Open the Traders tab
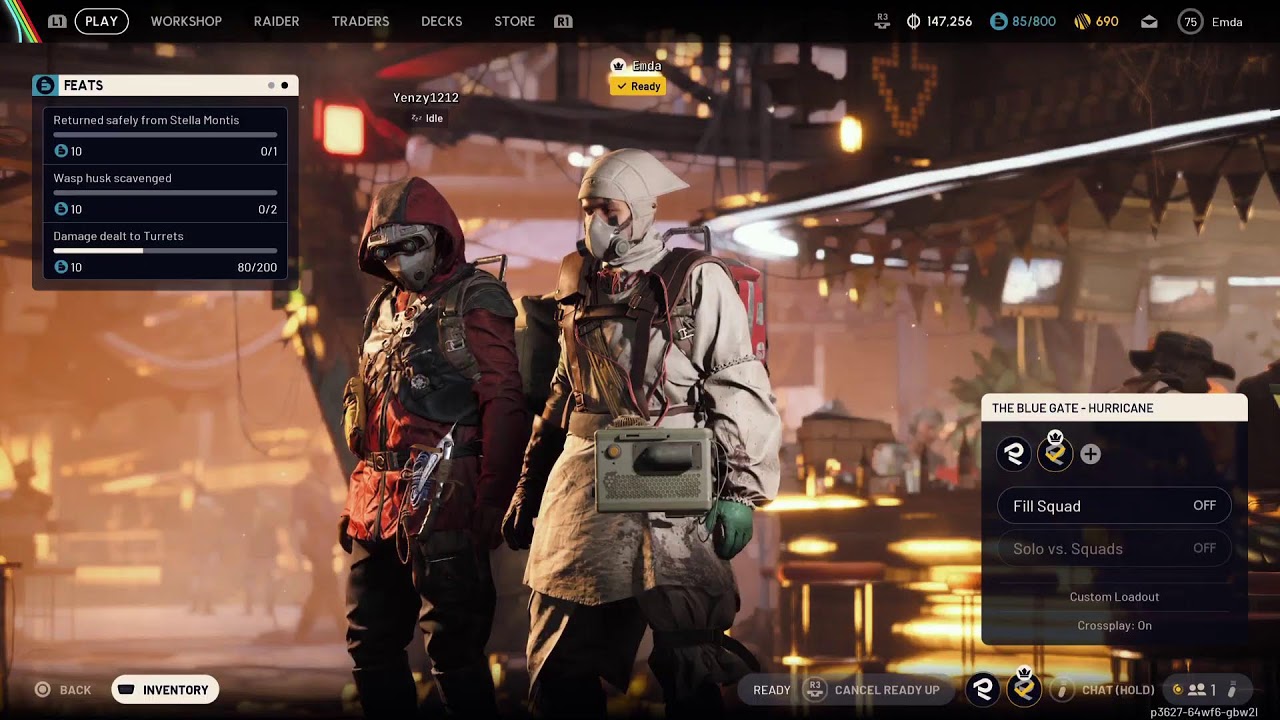 coord(360,21)
